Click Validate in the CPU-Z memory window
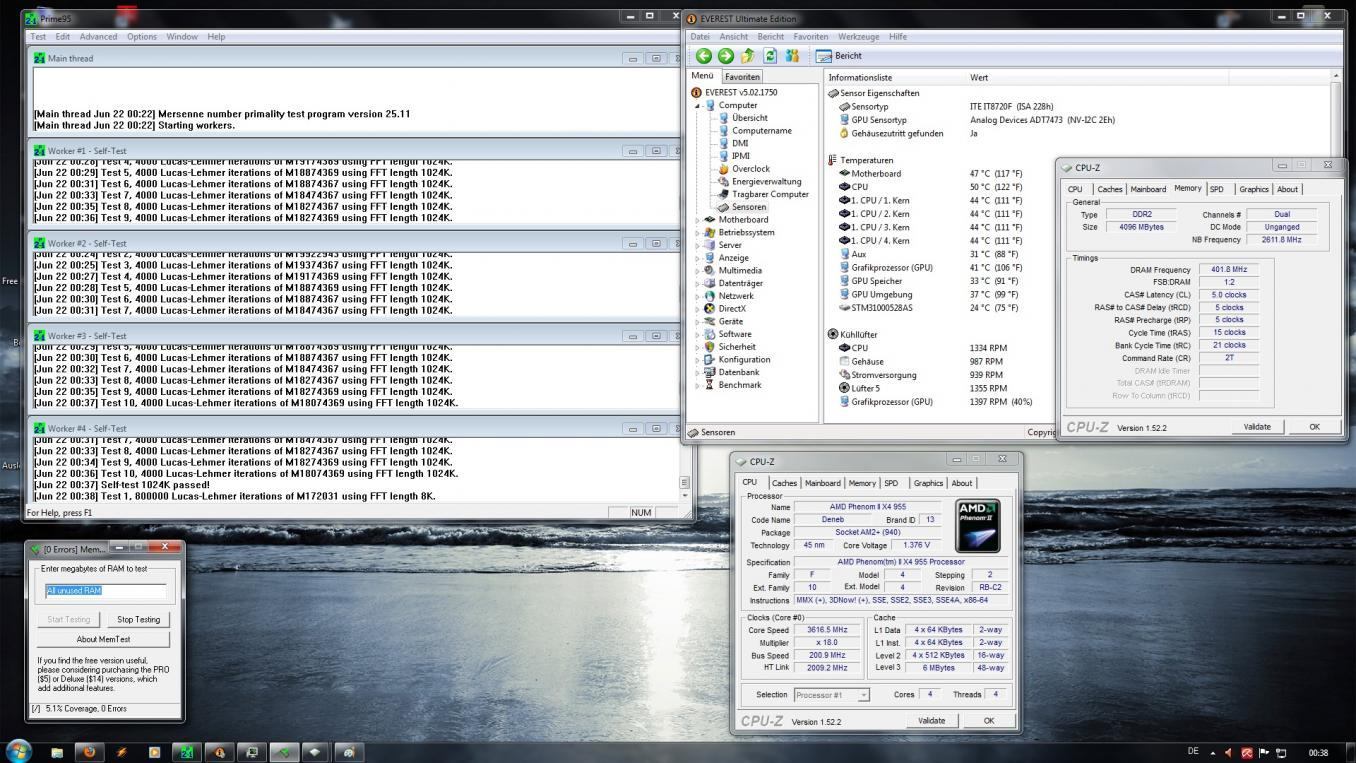1356x763 pixels. [1257, 427]
